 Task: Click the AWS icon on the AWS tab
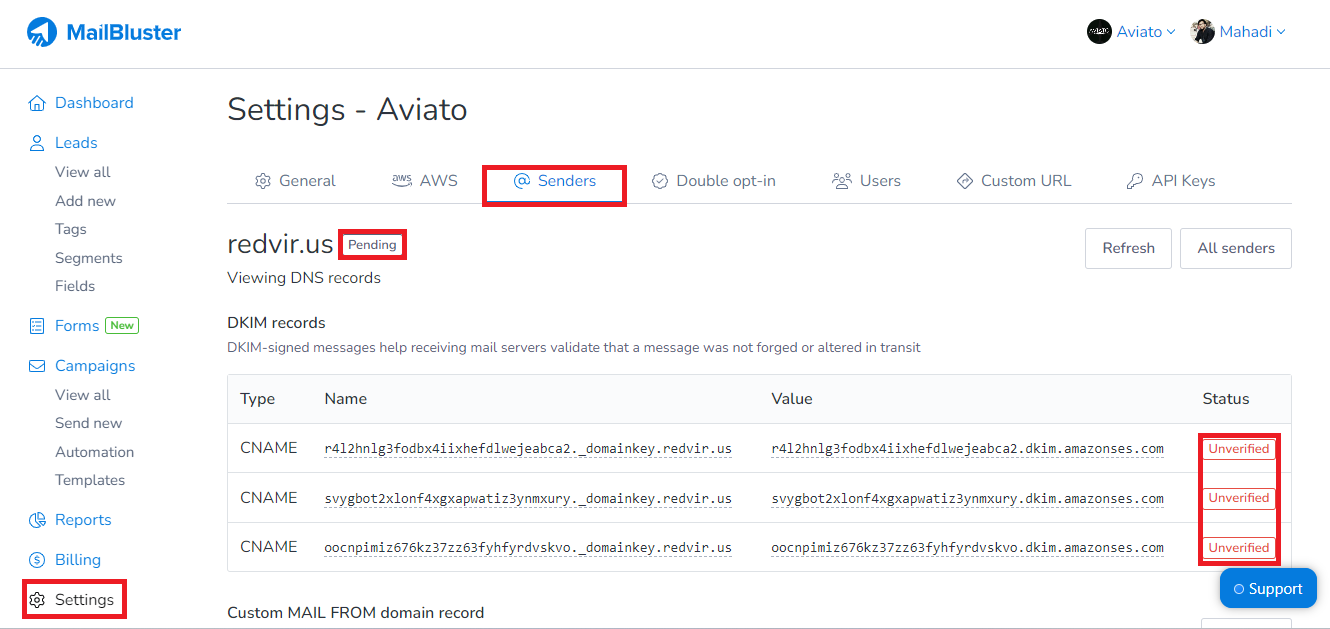(401, 180)
